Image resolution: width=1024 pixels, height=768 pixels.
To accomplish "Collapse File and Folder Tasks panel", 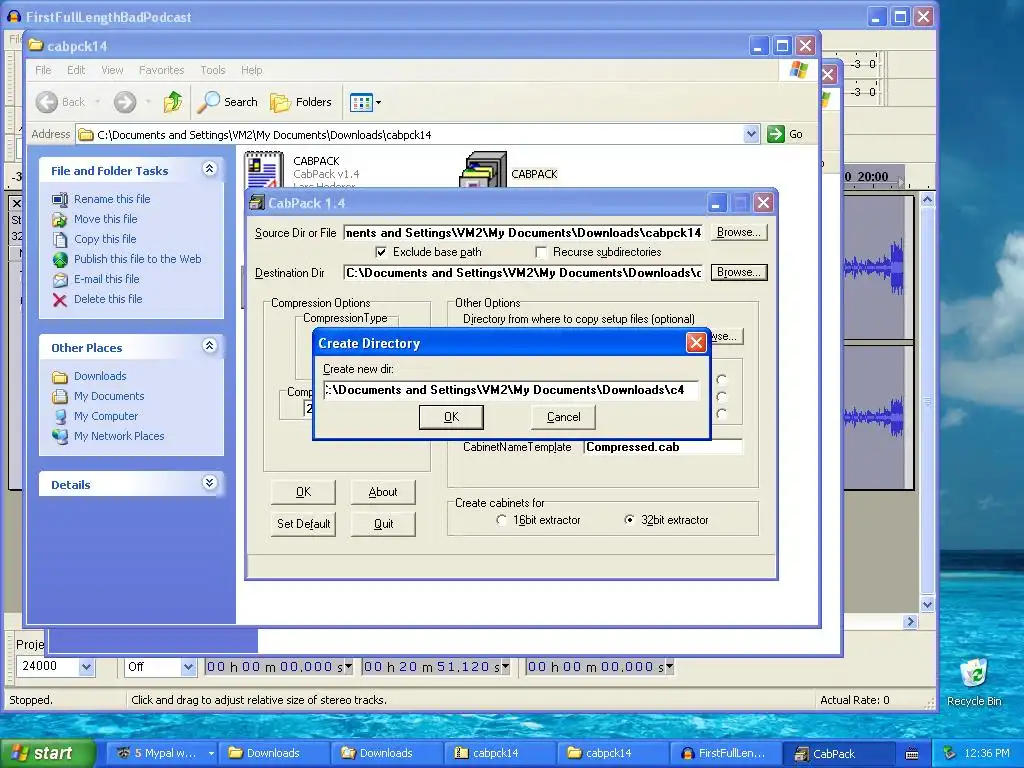I will point(209,169).
